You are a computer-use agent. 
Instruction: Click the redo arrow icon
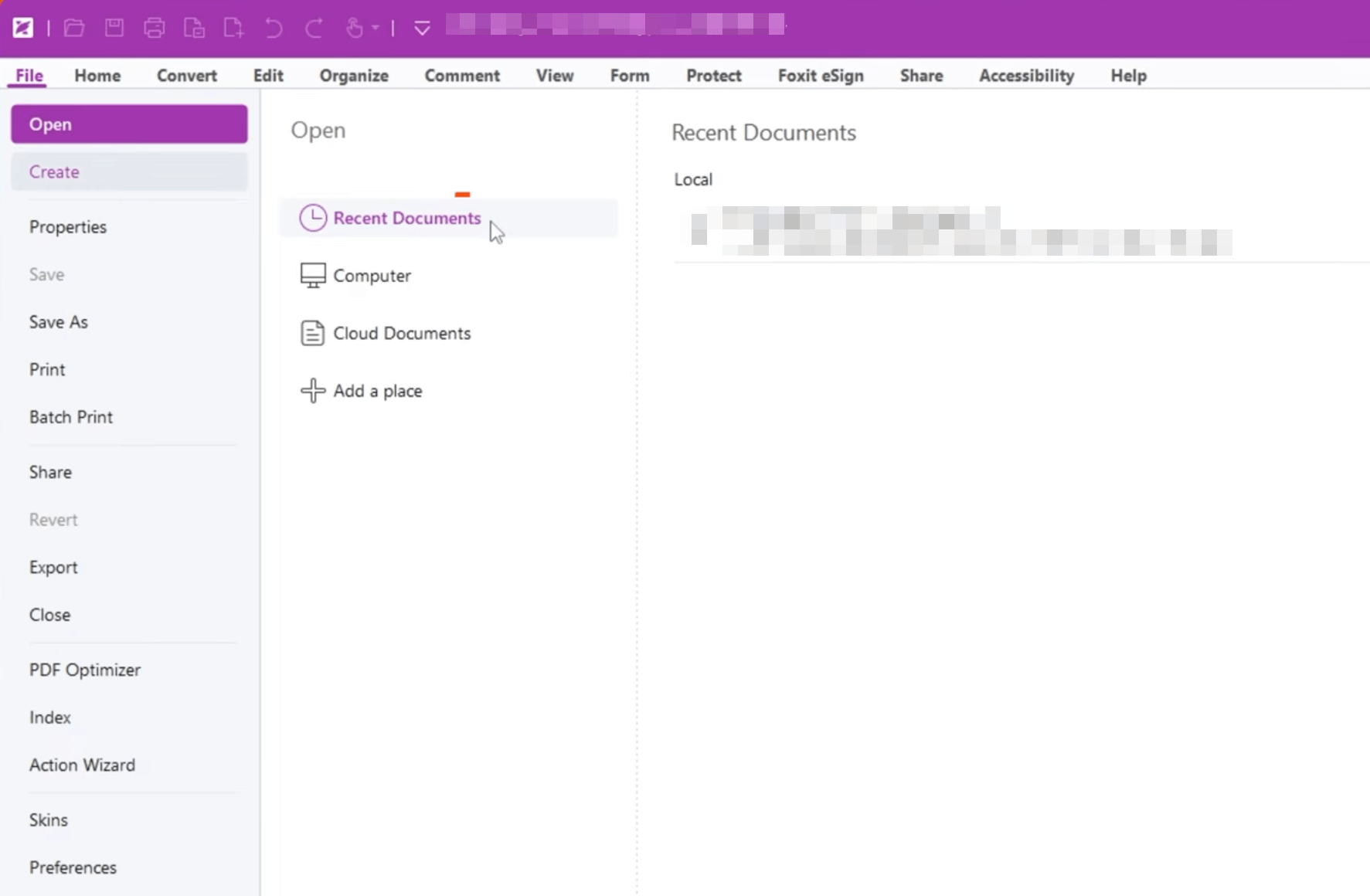pos(314,28)
